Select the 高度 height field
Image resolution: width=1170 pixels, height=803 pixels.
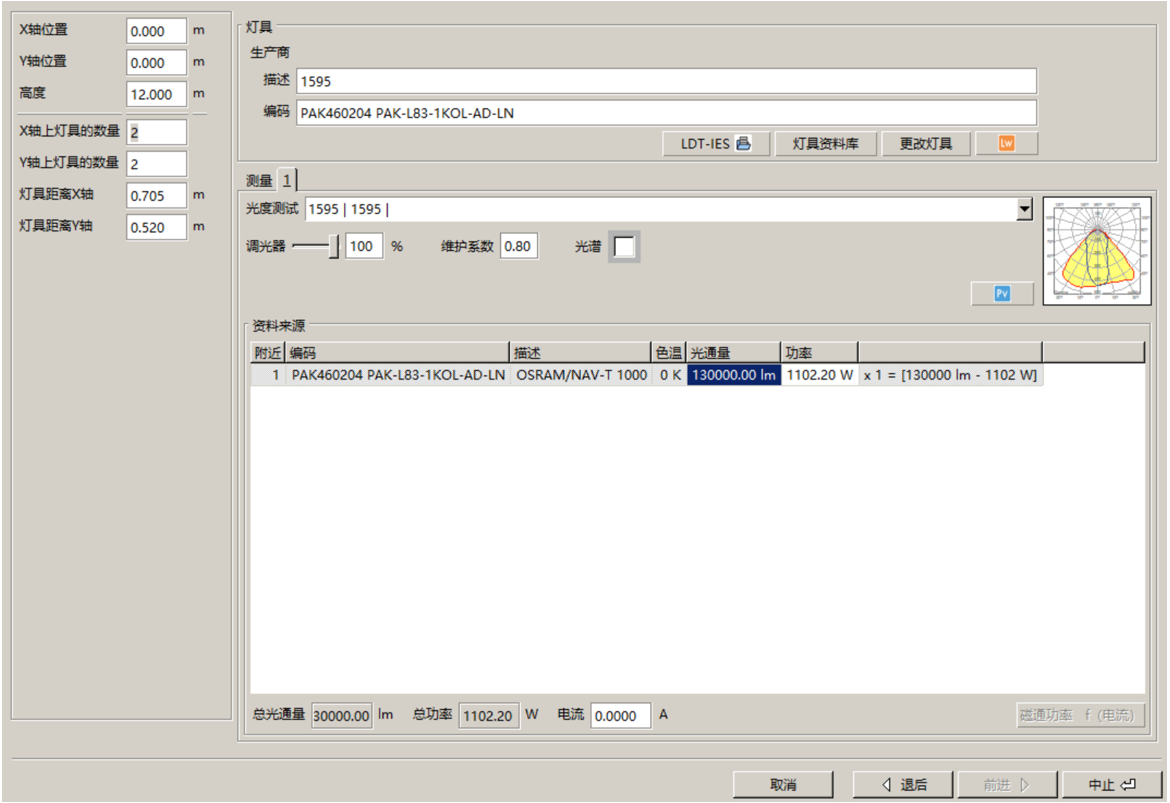tap(156, 95)
